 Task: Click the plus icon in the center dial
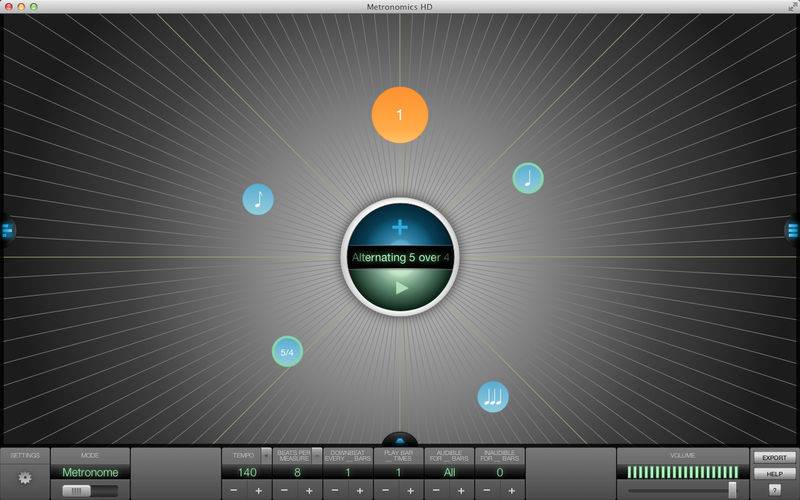pos(400,227)
